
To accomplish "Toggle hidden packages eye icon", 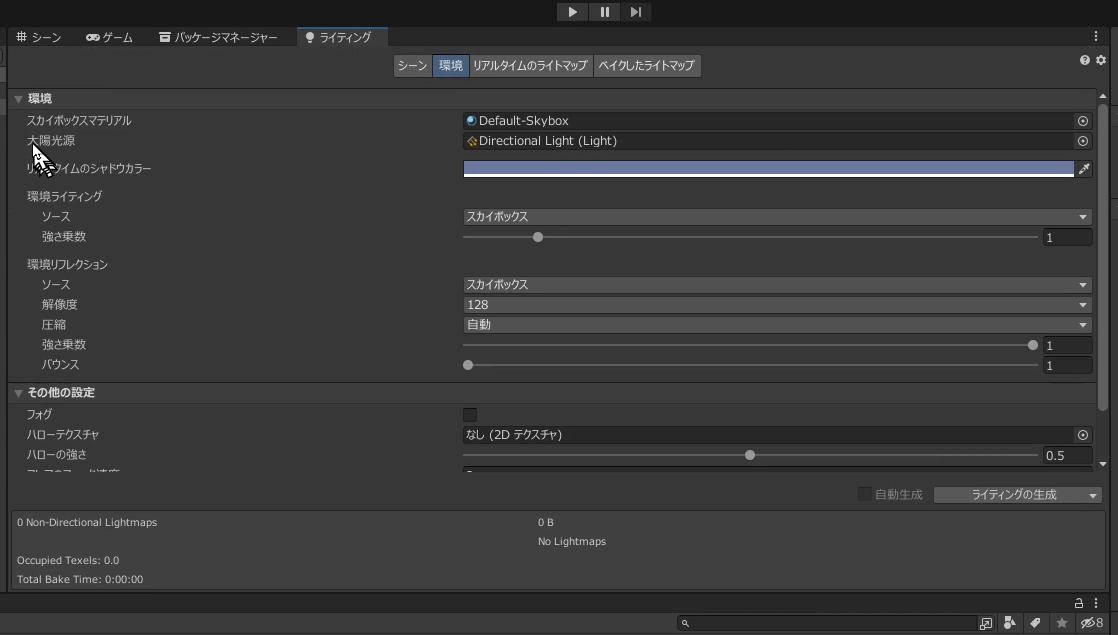I will click(x=1092, y=624).
